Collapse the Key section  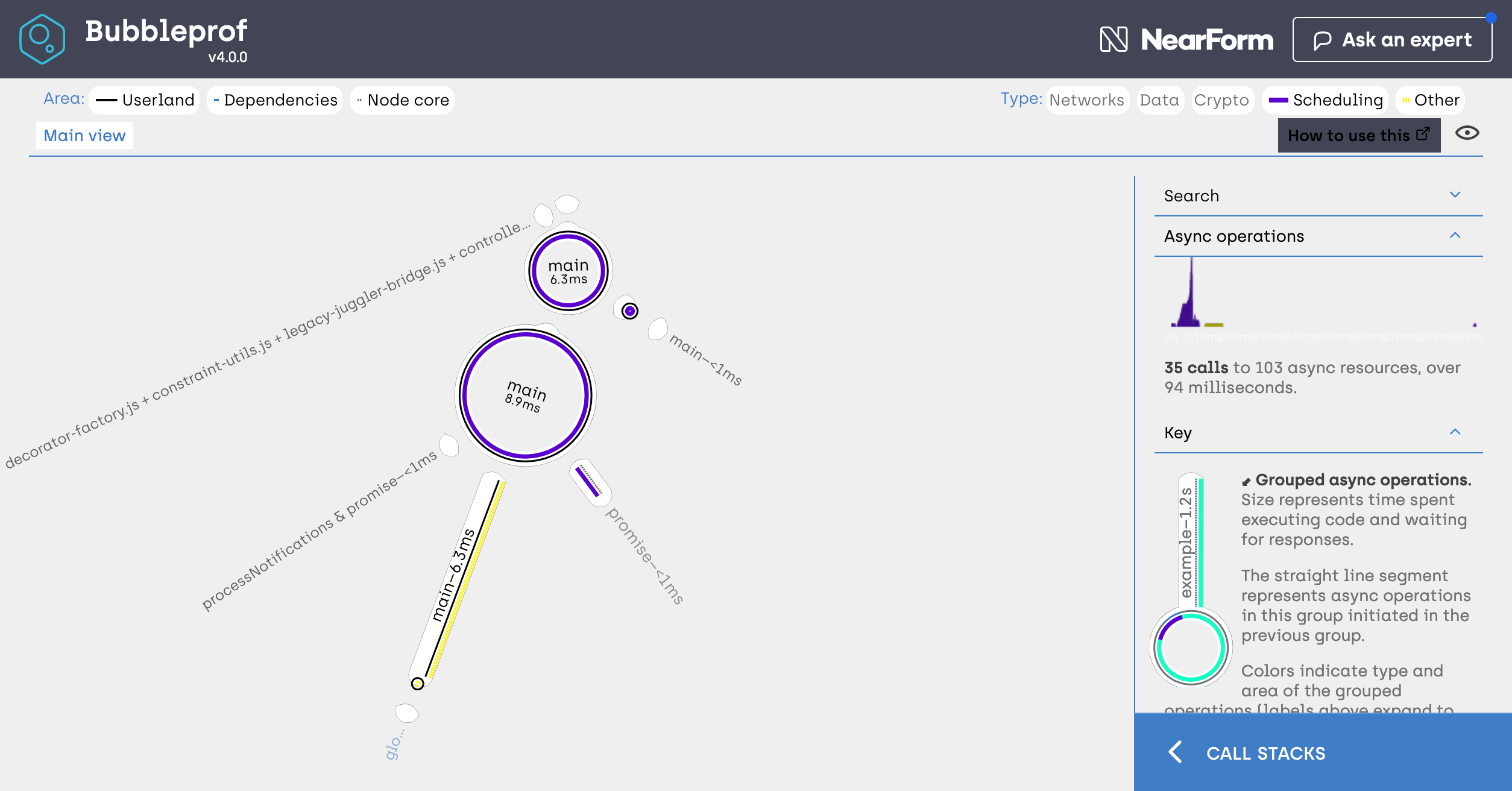pyautogui.click(x=1455, y=432)
